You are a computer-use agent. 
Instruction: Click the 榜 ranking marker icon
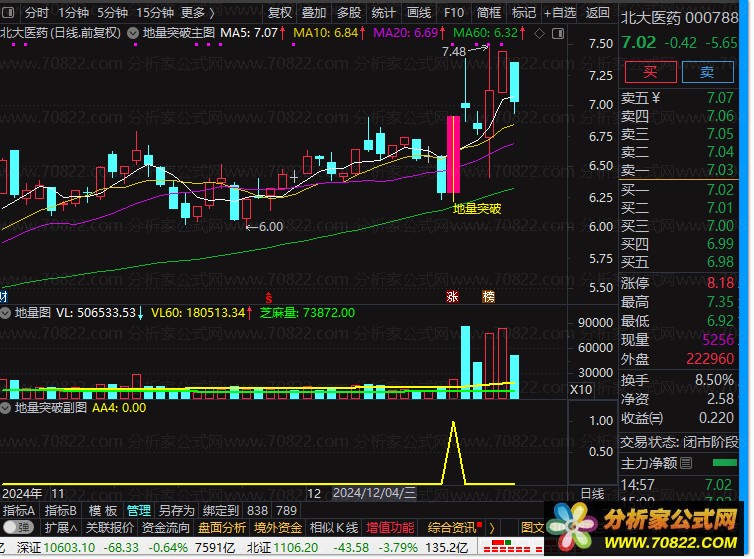click(x=488, y=296)
